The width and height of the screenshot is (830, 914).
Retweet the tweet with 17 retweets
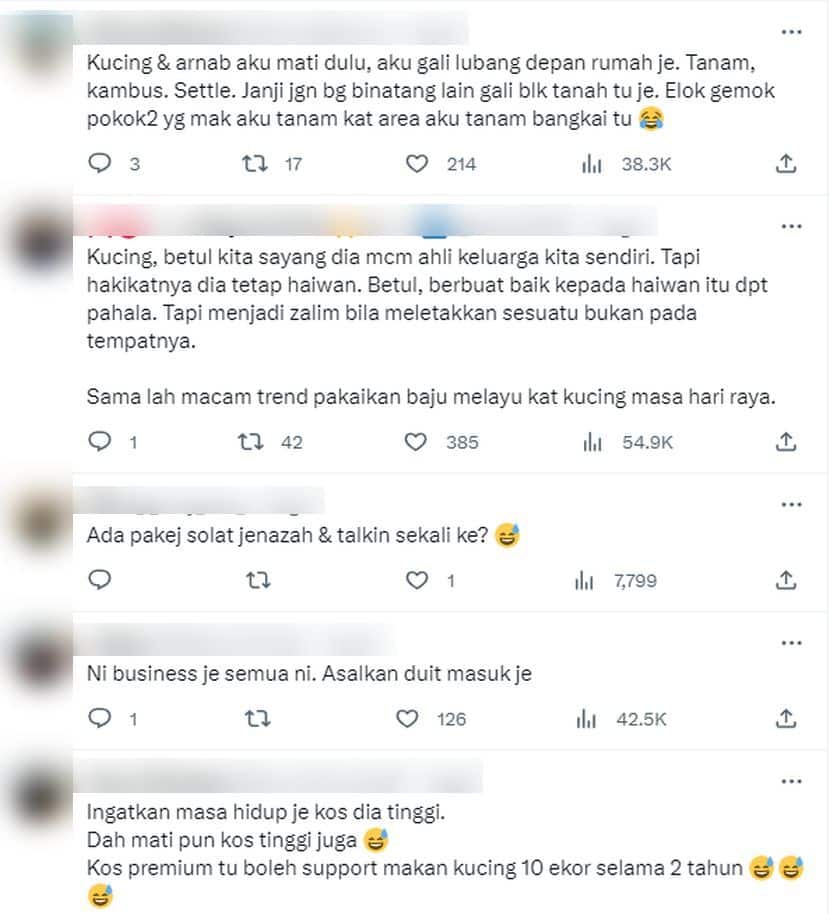coord(255,164)
